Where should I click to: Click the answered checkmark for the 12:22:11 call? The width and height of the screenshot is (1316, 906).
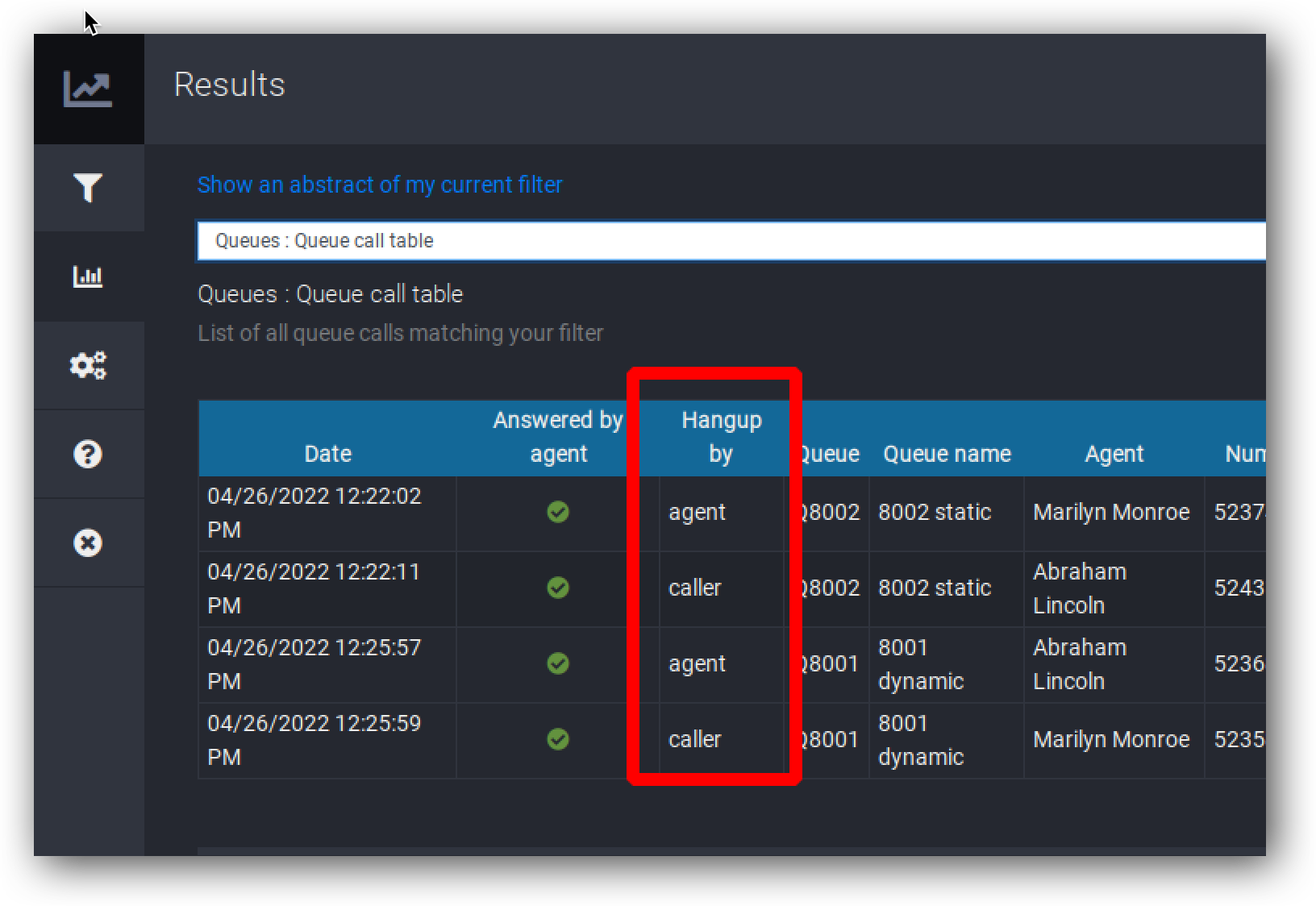pyautogui.click(x=558, y=588)
